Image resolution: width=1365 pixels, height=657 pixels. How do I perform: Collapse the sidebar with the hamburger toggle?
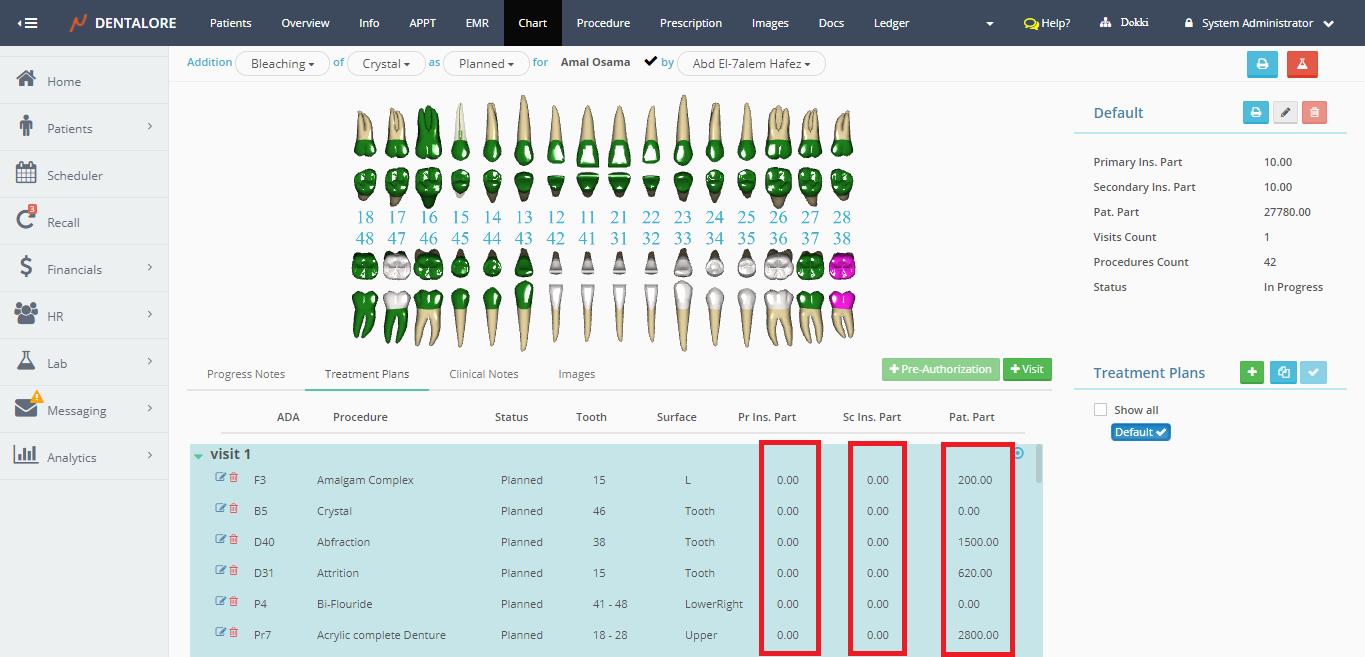27,23
